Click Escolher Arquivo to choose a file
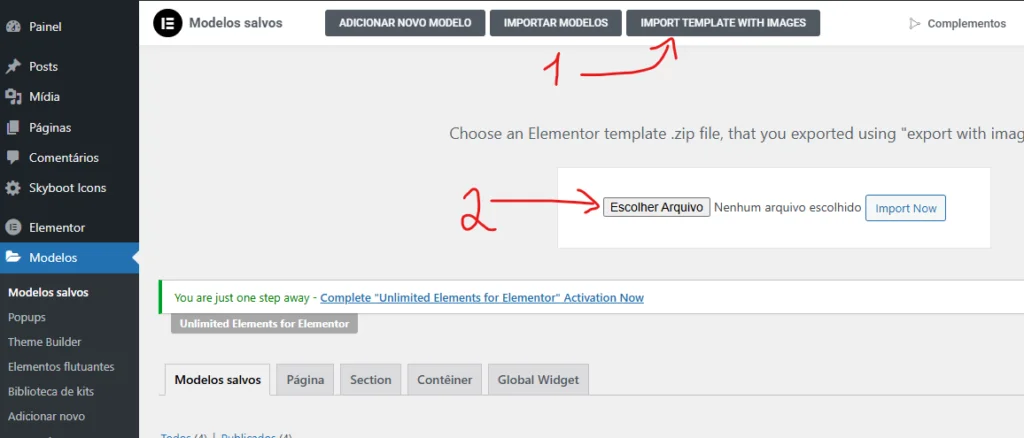The width and height of the screenshot is (1024, 438). pyautogui.click(x=656, y=207)
